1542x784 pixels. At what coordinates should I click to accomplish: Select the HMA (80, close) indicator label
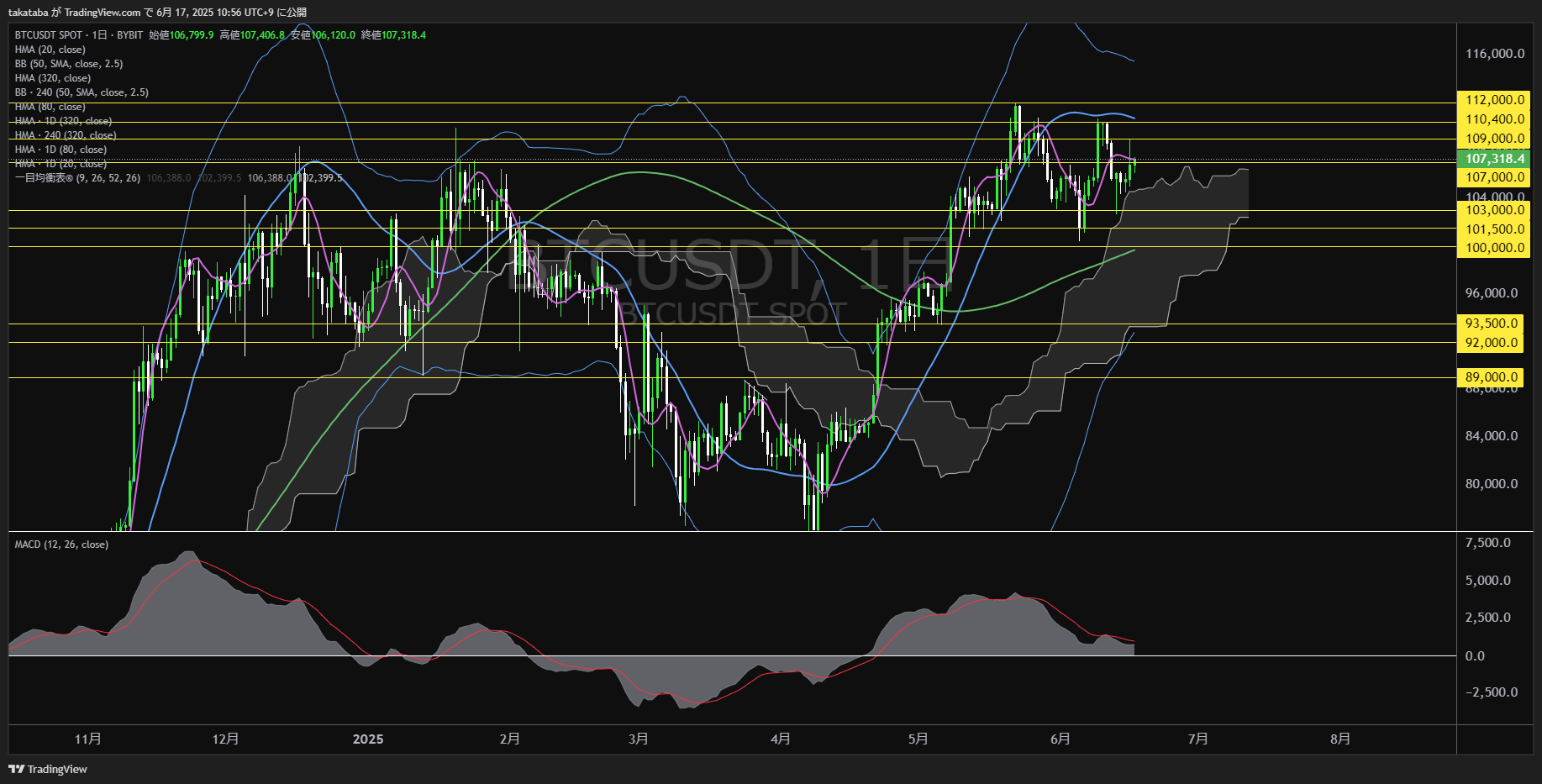pos(50,107)
